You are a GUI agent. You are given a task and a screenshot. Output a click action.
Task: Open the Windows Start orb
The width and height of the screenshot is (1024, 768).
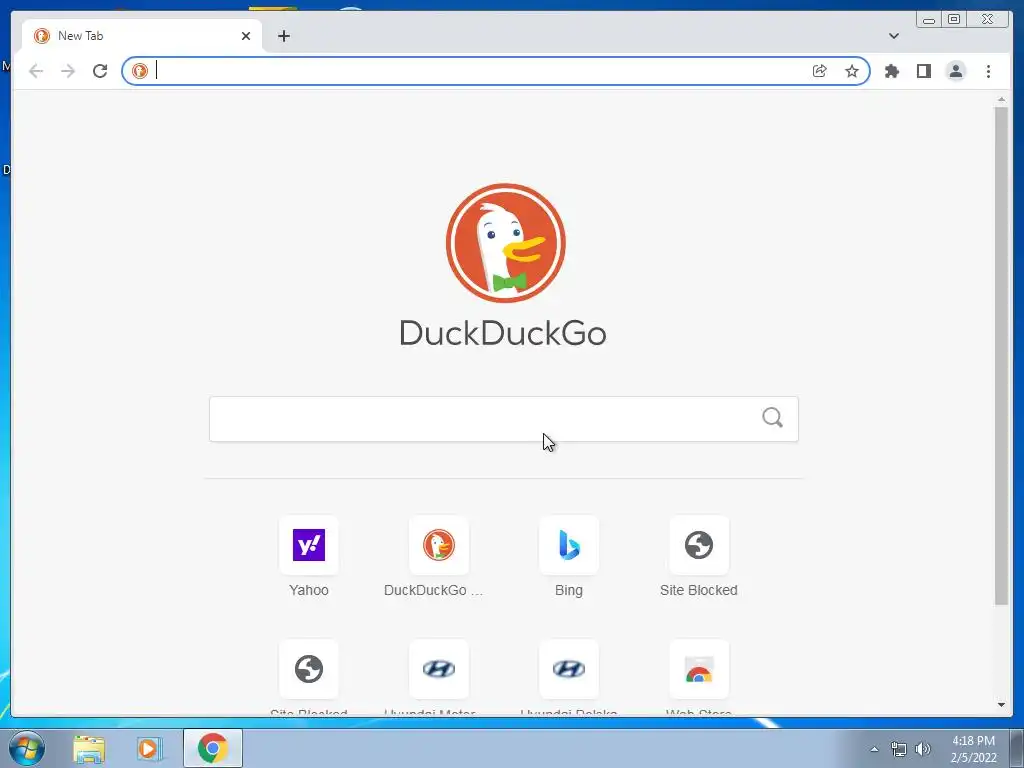click(26, 748)
